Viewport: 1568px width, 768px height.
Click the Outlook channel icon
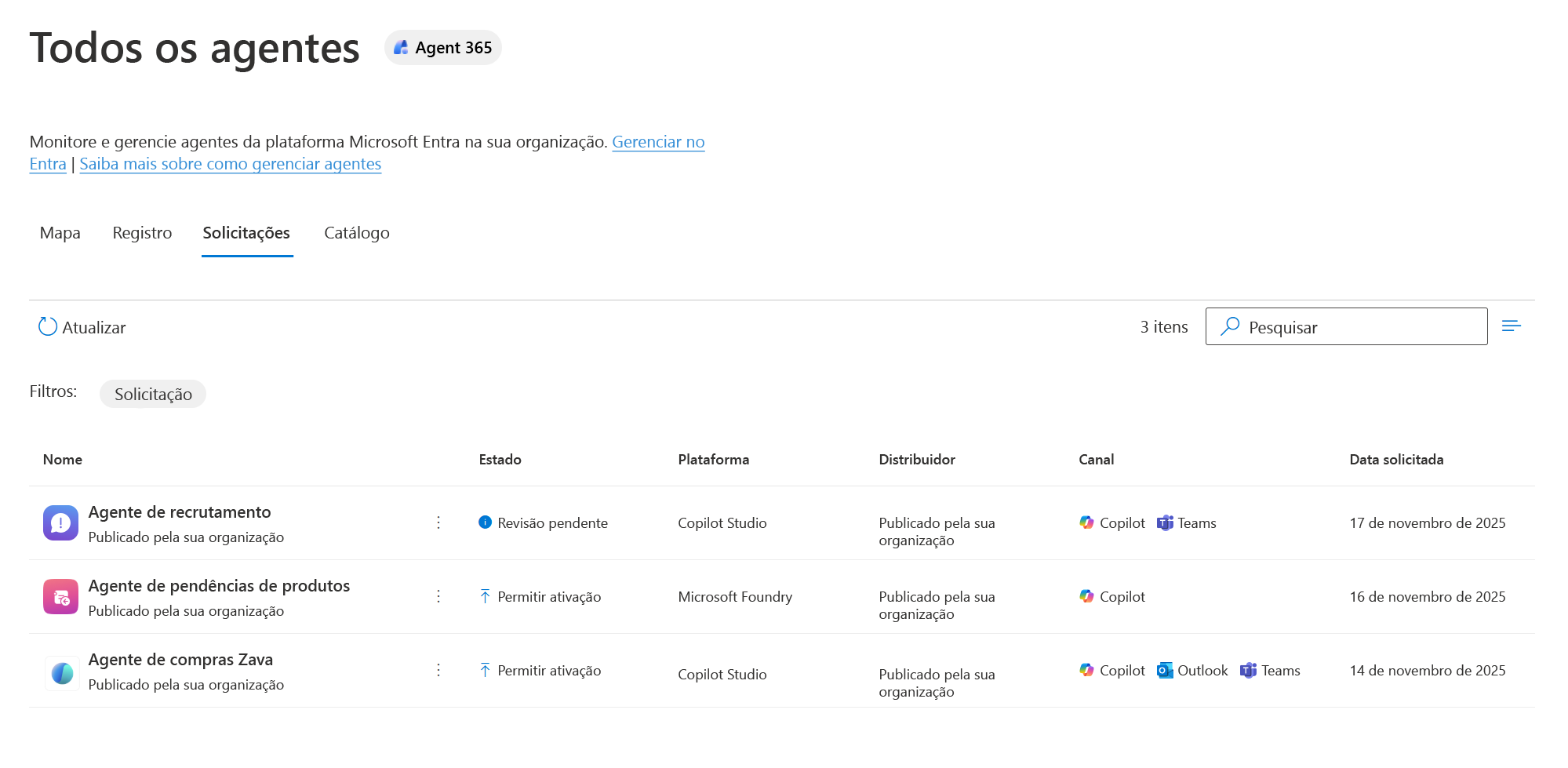[1165, 671]
